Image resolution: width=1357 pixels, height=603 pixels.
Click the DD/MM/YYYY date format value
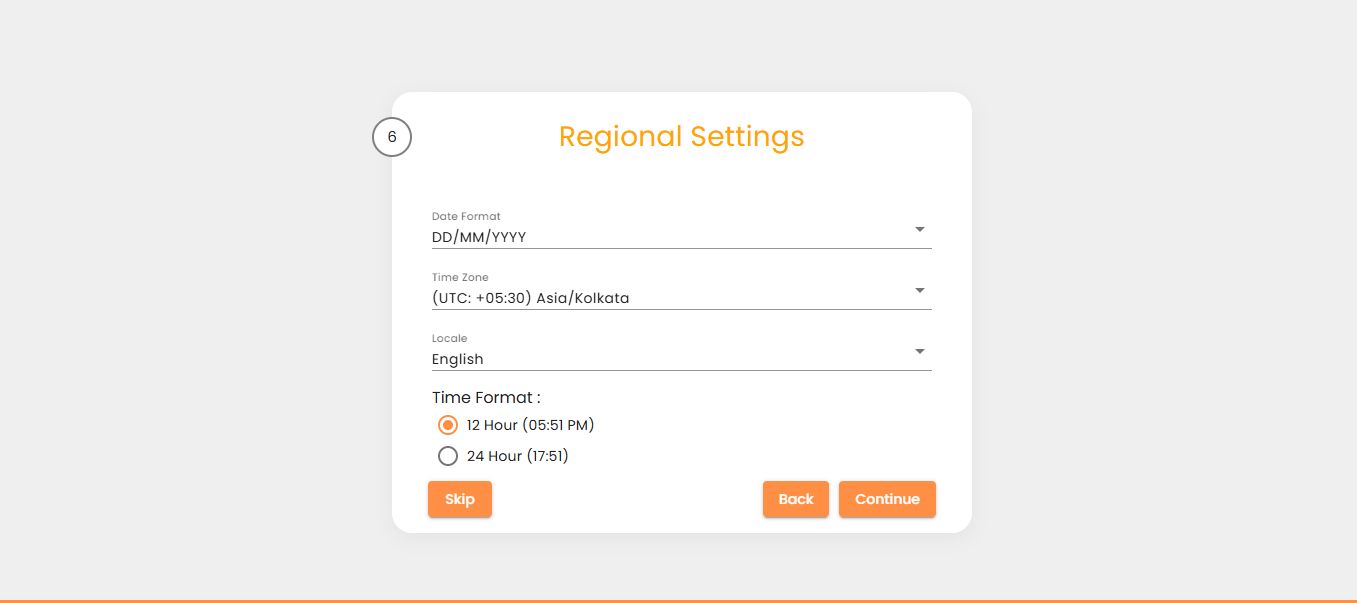[x=479, y=237]
